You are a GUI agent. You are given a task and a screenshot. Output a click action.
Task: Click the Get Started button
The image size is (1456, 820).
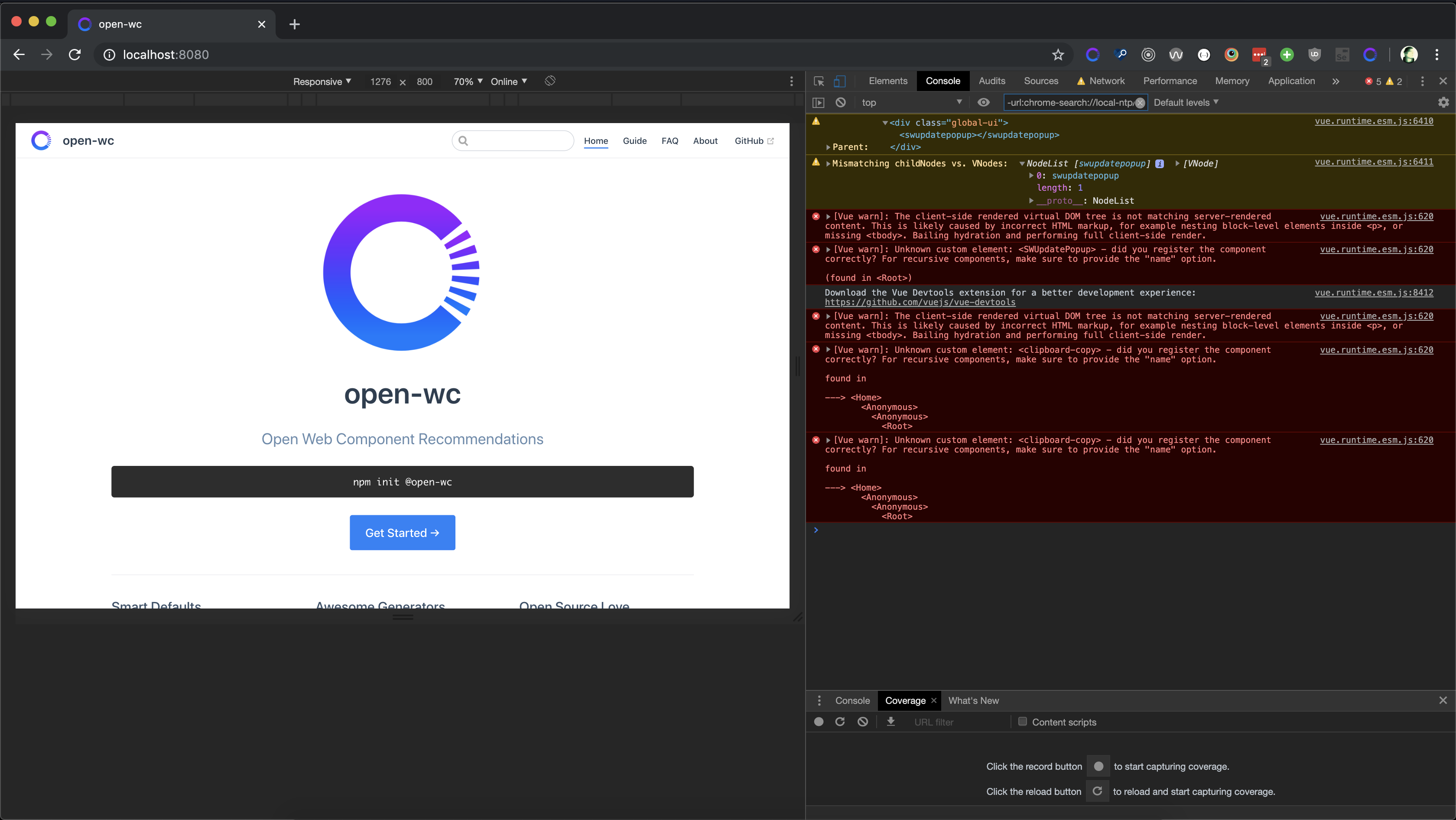point(402,532)
